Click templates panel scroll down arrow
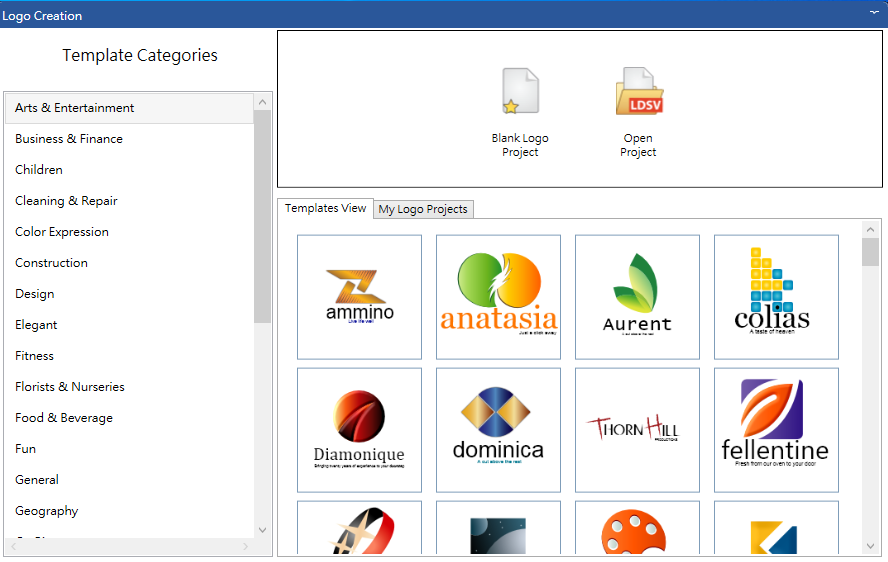888x562 pixels. point(870,546)
